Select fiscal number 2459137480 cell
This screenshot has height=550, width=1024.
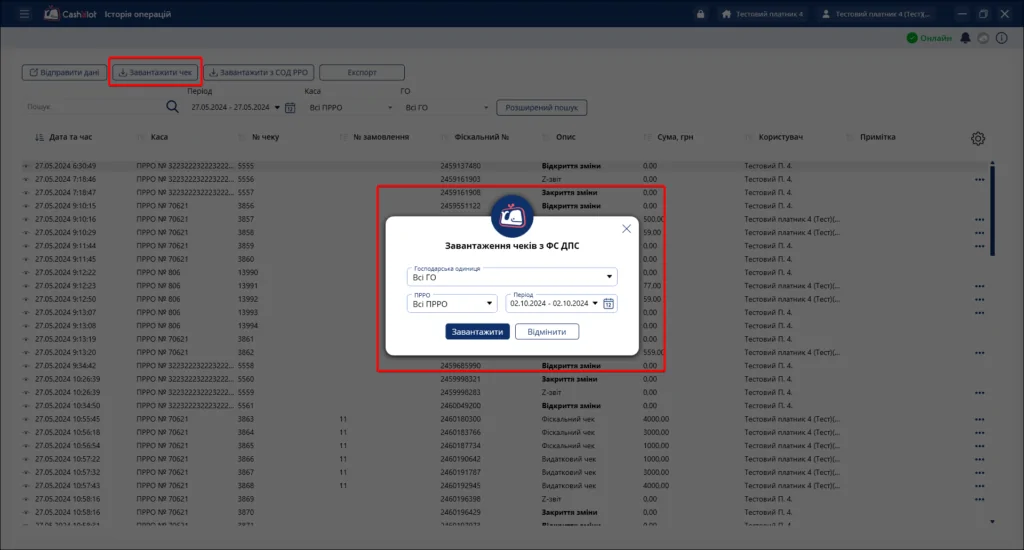[x=460, y=166]
